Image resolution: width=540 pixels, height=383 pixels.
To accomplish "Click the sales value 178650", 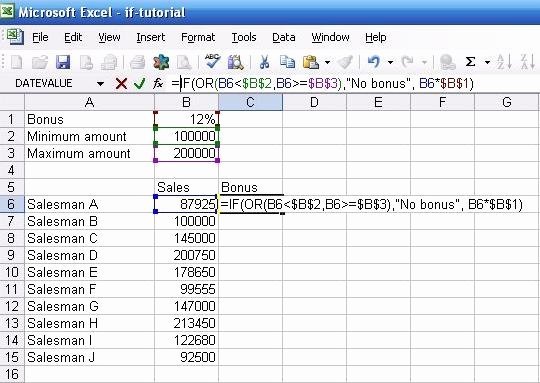I will click(x=186, y=272).
